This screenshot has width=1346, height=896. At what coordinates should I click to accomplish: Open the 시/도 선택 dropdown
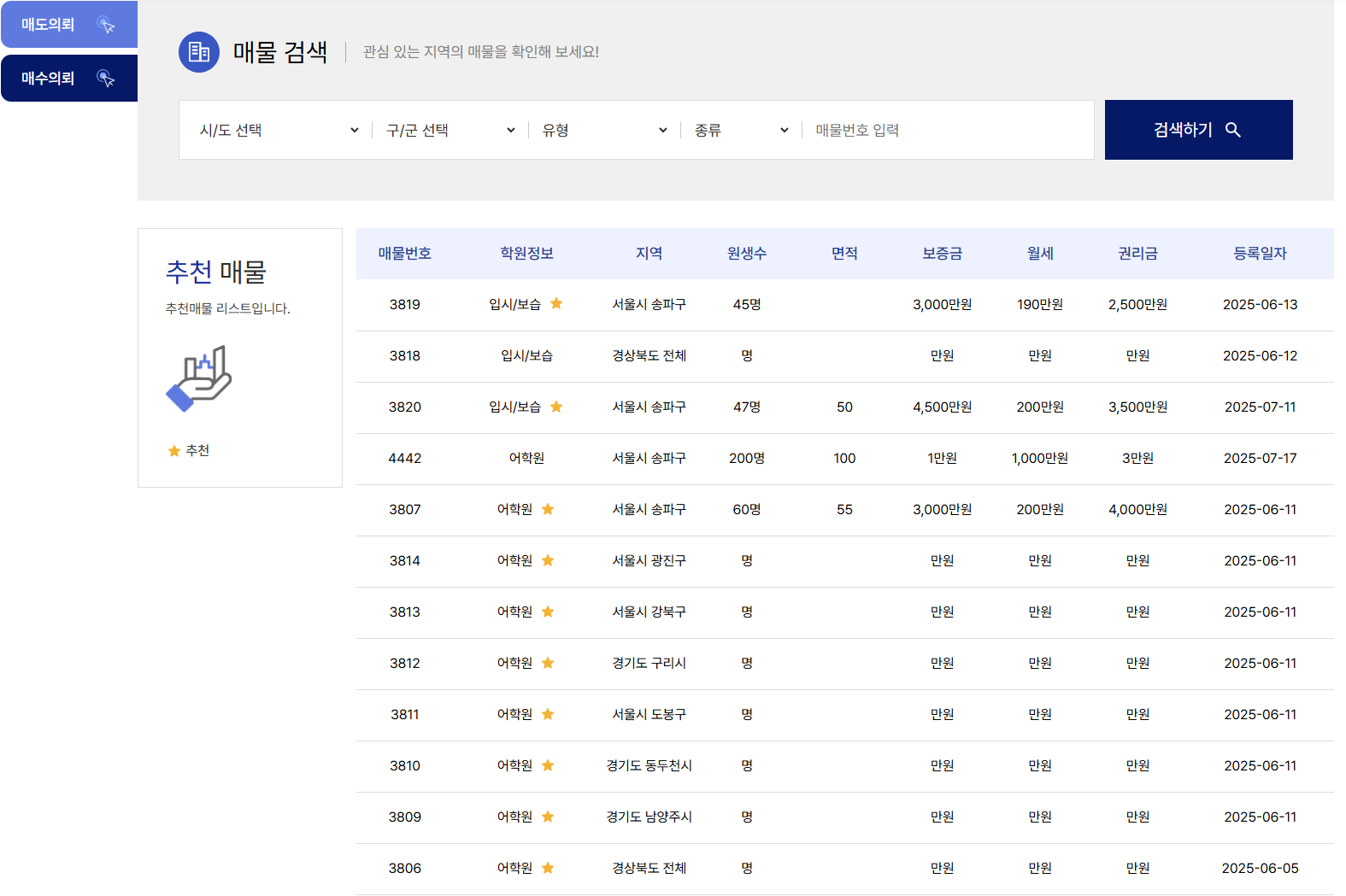(x=278, y=130)
